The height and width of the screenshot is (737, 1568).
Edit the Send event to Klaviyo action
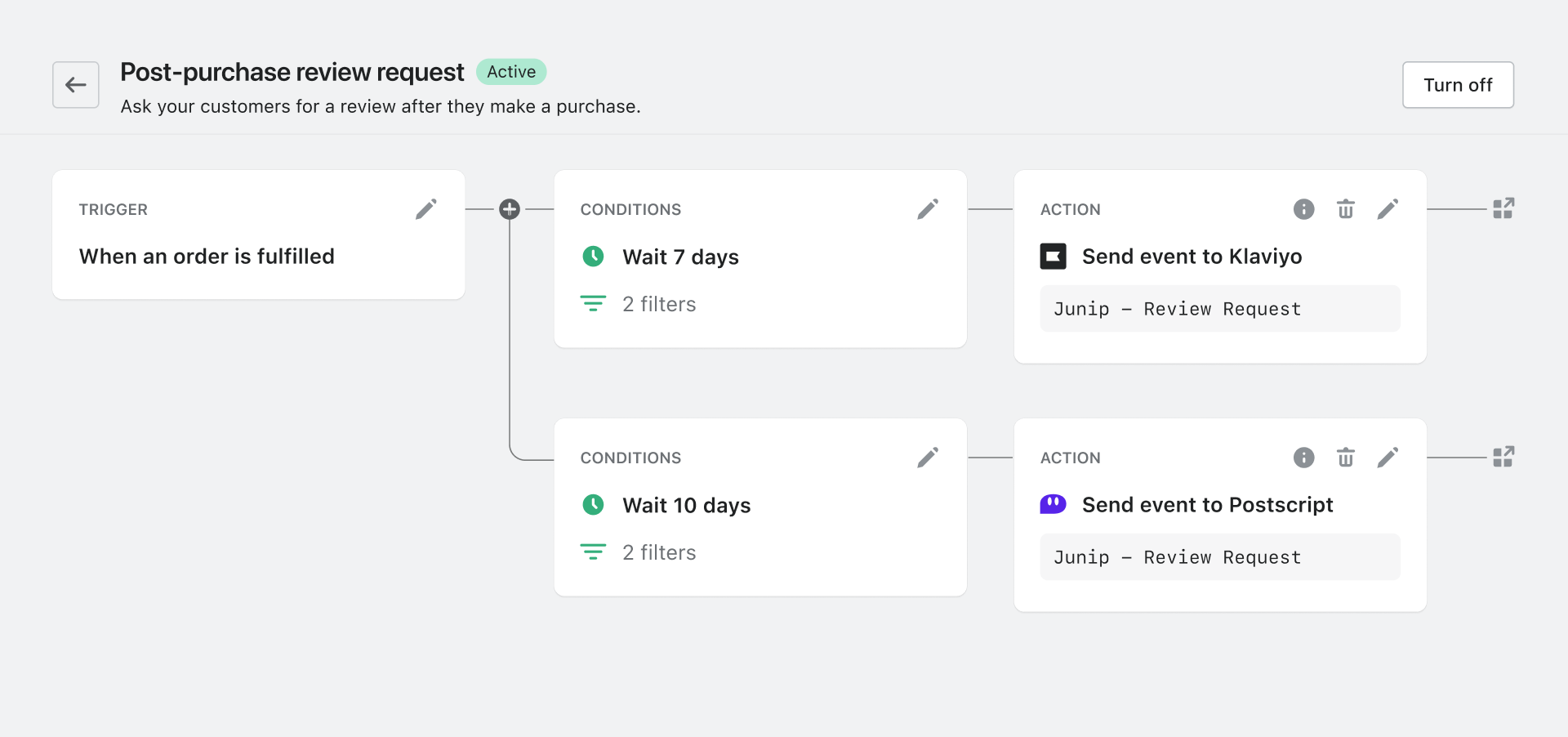[1388, 209]
